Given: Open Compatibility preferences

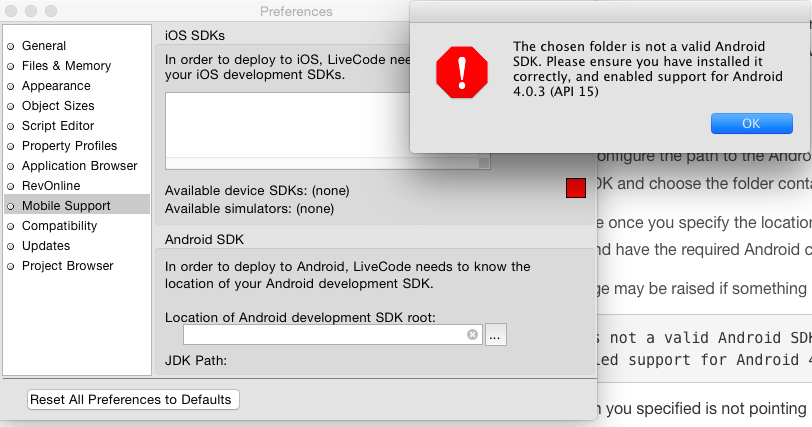Looking at the screenshot, I should [60, 226].
